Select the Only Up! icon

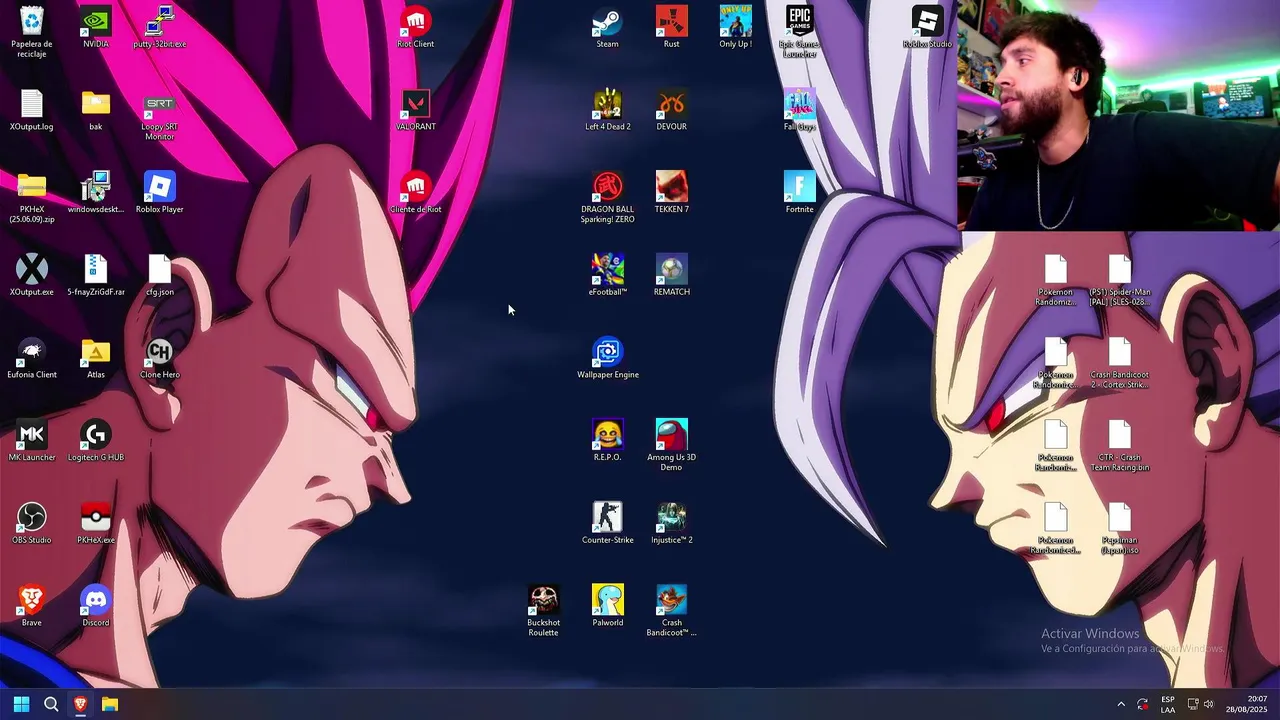coord(736,28)
